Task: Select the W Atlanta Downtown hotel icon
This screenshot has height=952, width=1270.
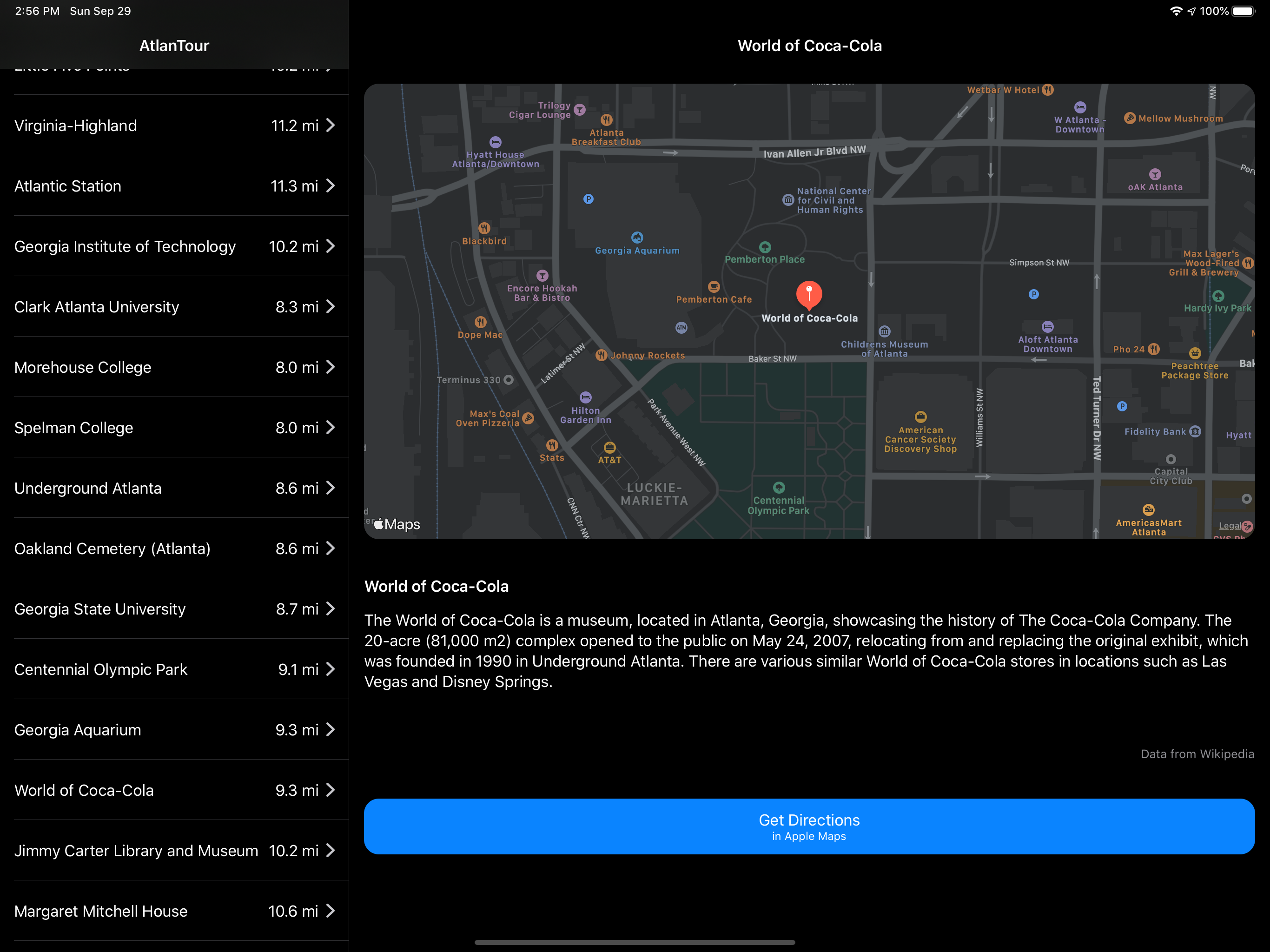Action: 1080,107
